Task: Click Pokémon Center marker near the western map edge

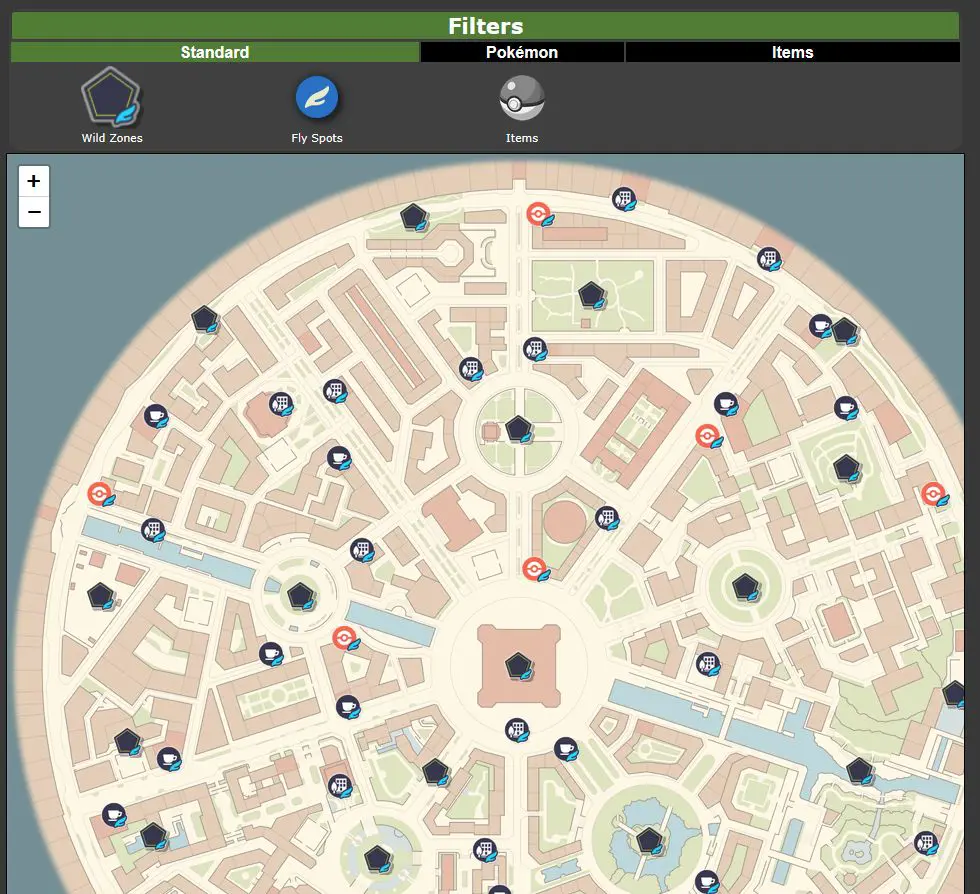Action: [x=99, y=494]
